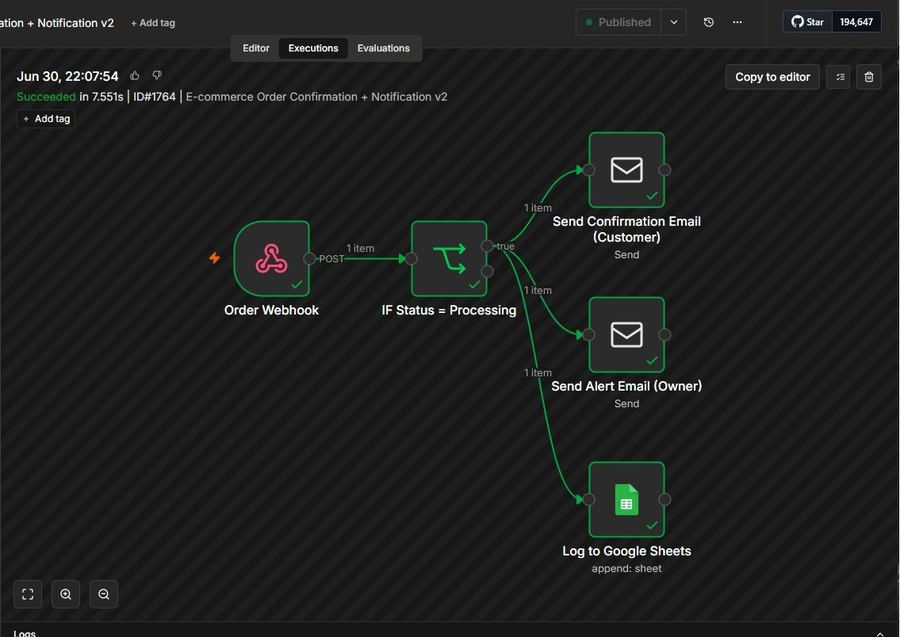Click the green Succeeded status text
Image resolution: width=900 pixels, height=637 pixels.
click(46, 96)
